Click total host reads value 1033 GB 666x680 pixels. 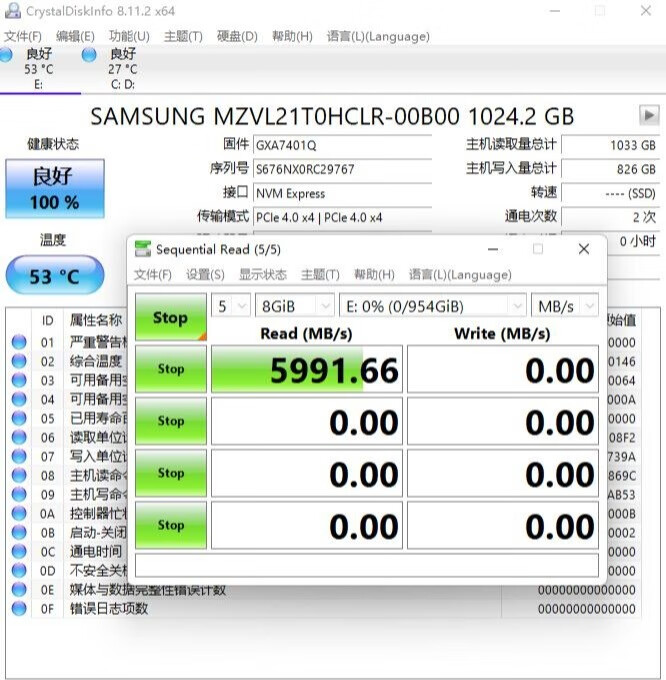(x=610, y=144)
